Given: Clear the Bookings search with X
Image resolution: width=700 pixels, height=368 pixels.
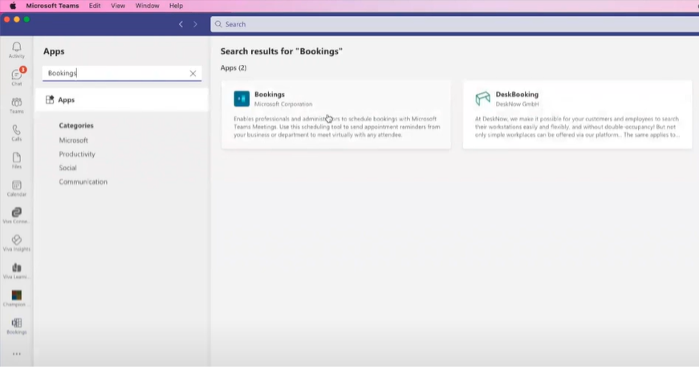Looking at the screenshot, I should tap(193, 74).
